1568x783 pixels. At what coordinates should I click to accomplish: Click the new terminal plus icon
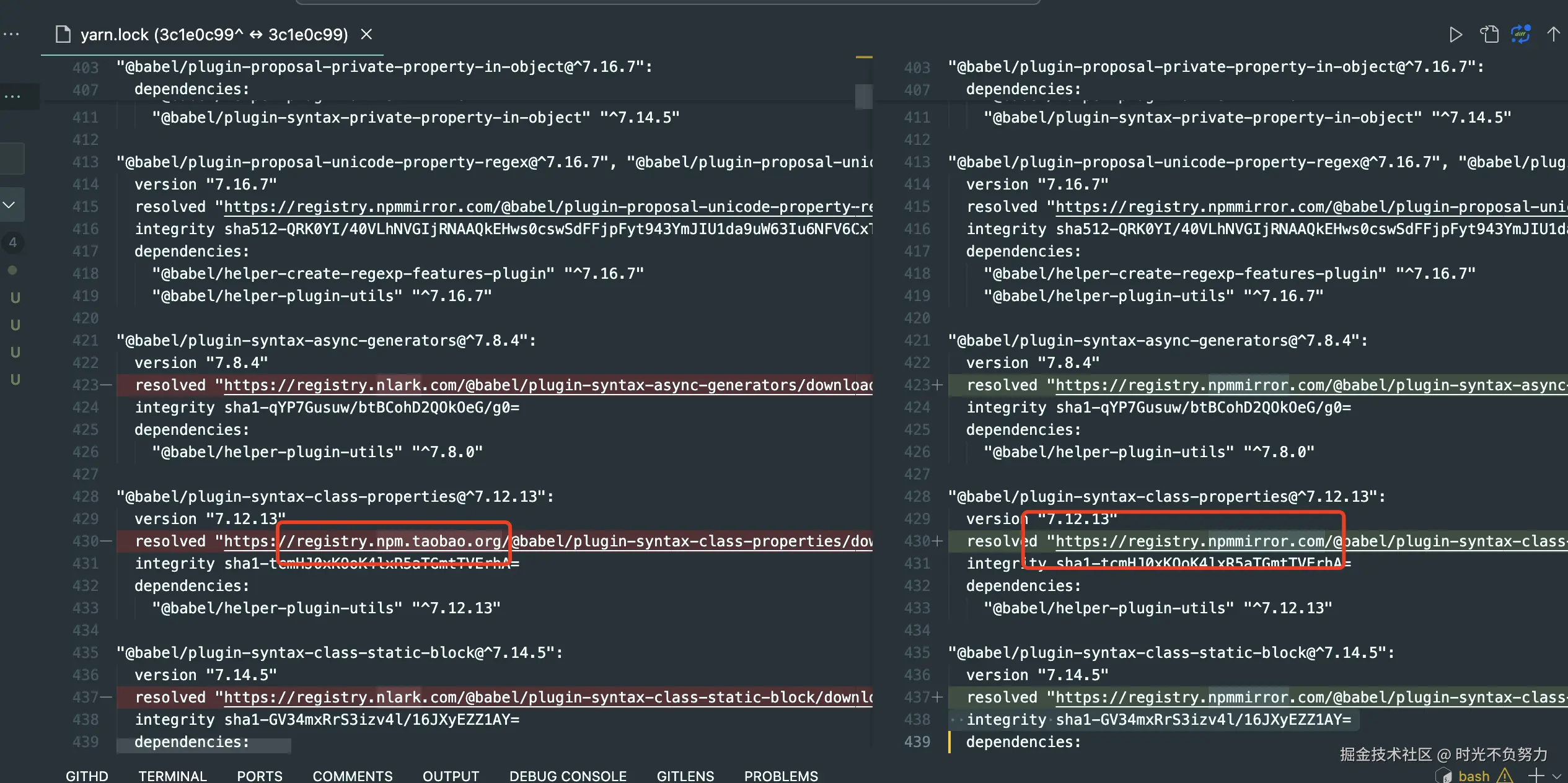tap(1535, 775)
